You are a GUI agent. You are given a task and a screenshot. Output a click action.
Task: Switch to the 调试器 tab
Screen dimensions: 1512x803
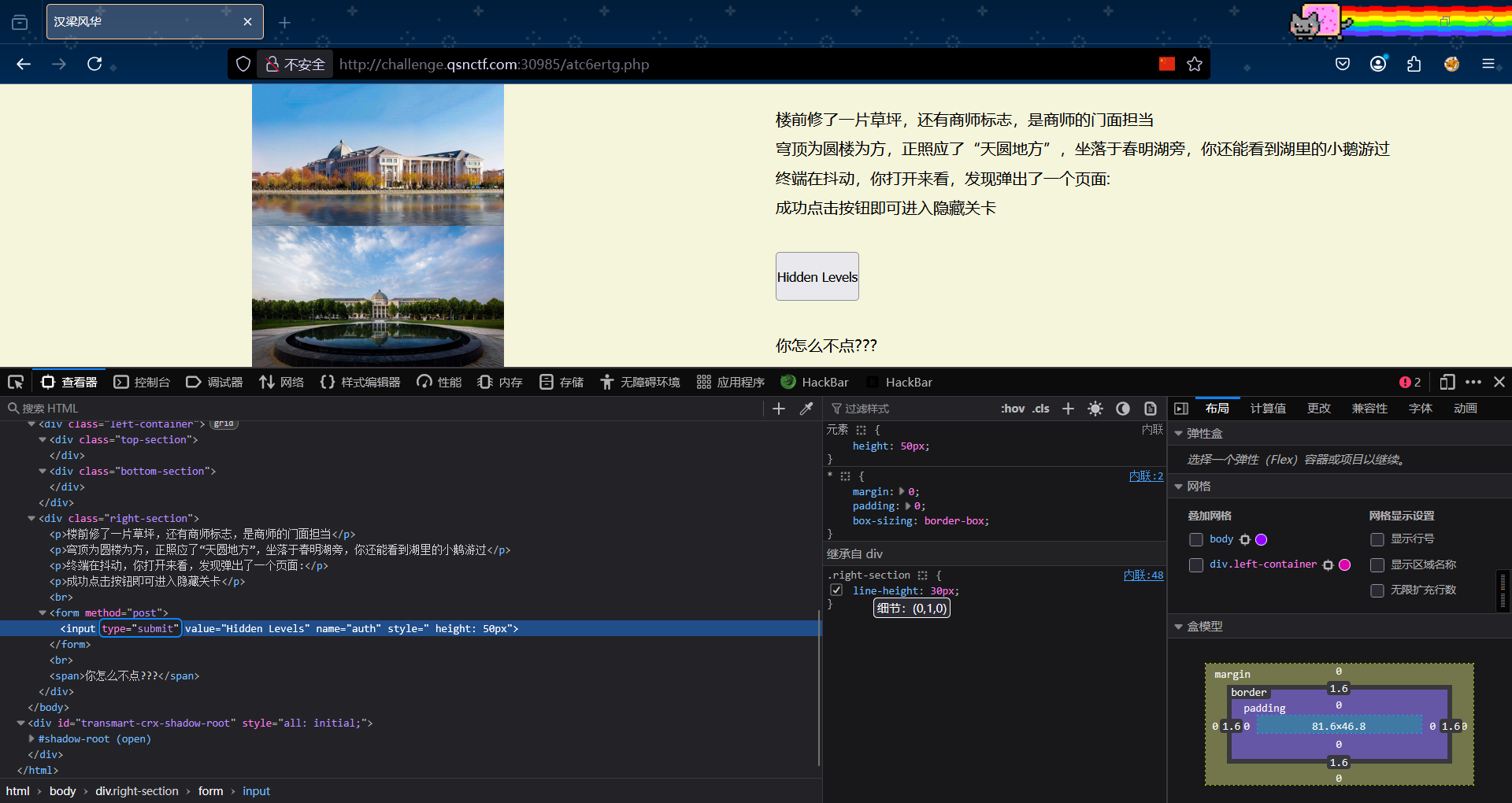(214, 383)
